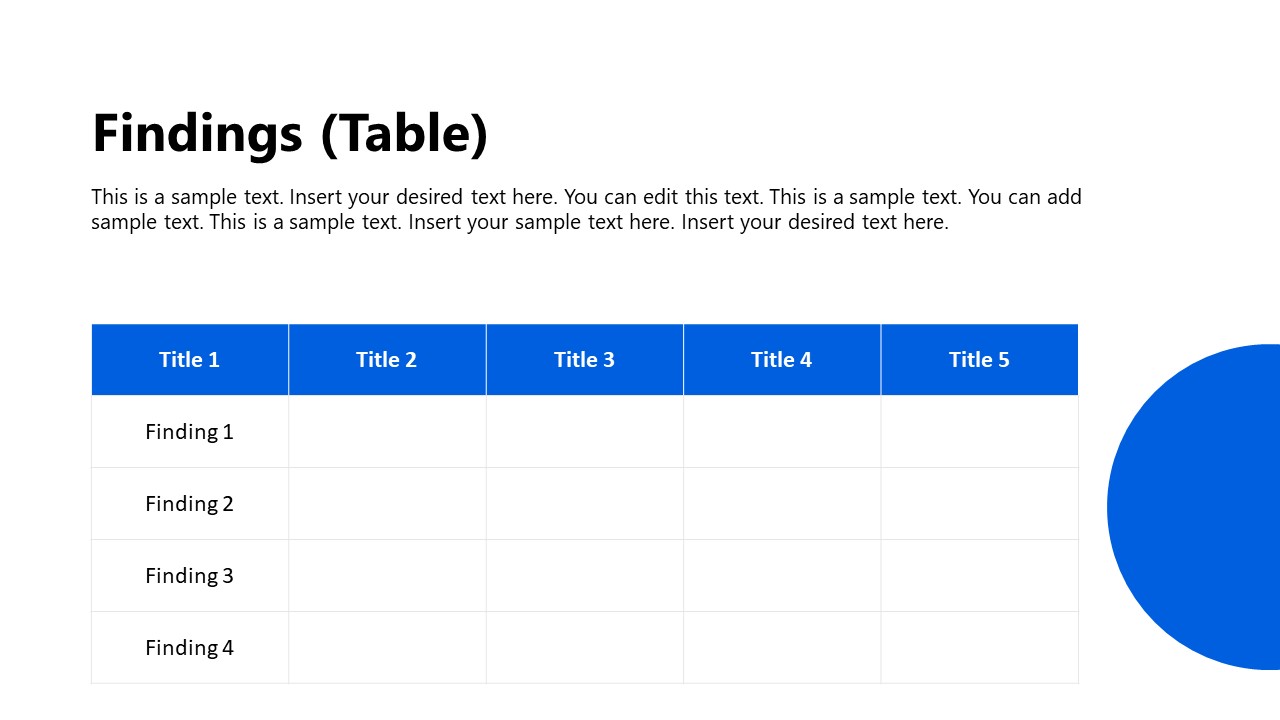This screenshot has height=720, width=1280.
Task: Select the "Finding 1" row label cell
Action: [x=189, y=432]
